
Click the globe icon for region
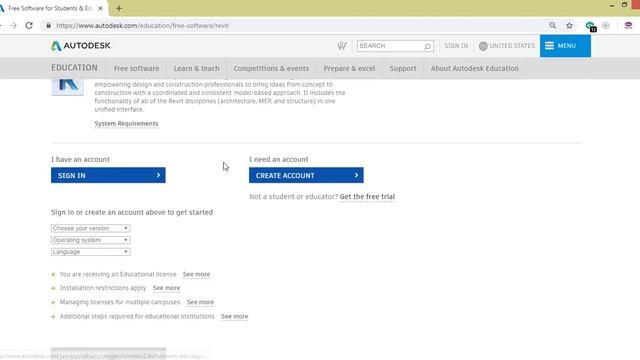(x=483, y=46)
